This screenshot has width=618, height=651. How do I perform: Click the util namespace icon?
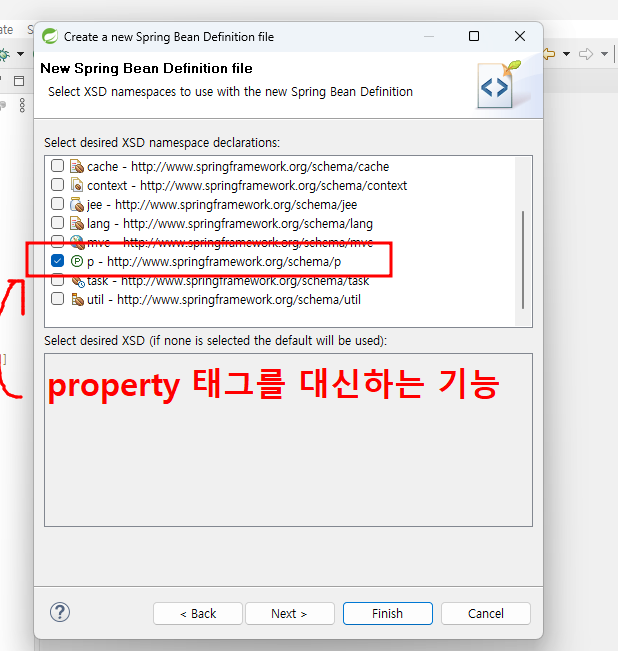(77, 299)
